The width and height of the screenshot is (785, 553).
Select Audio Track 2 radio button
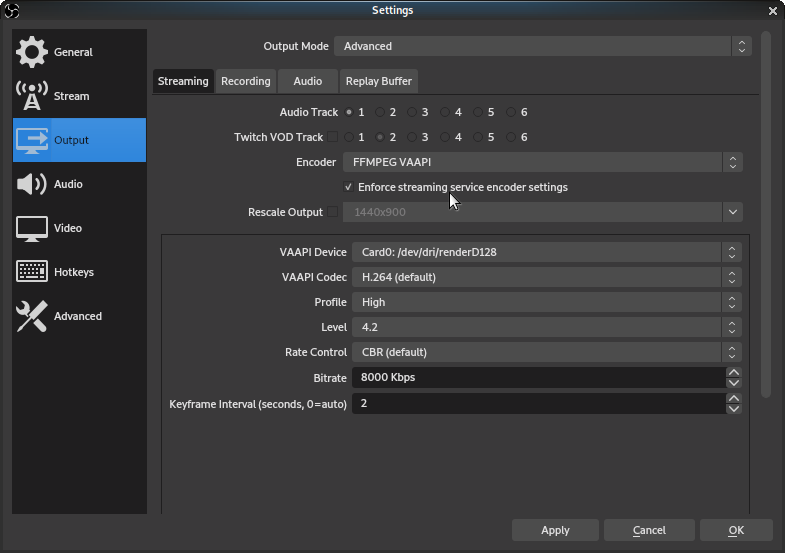(380, 112)
